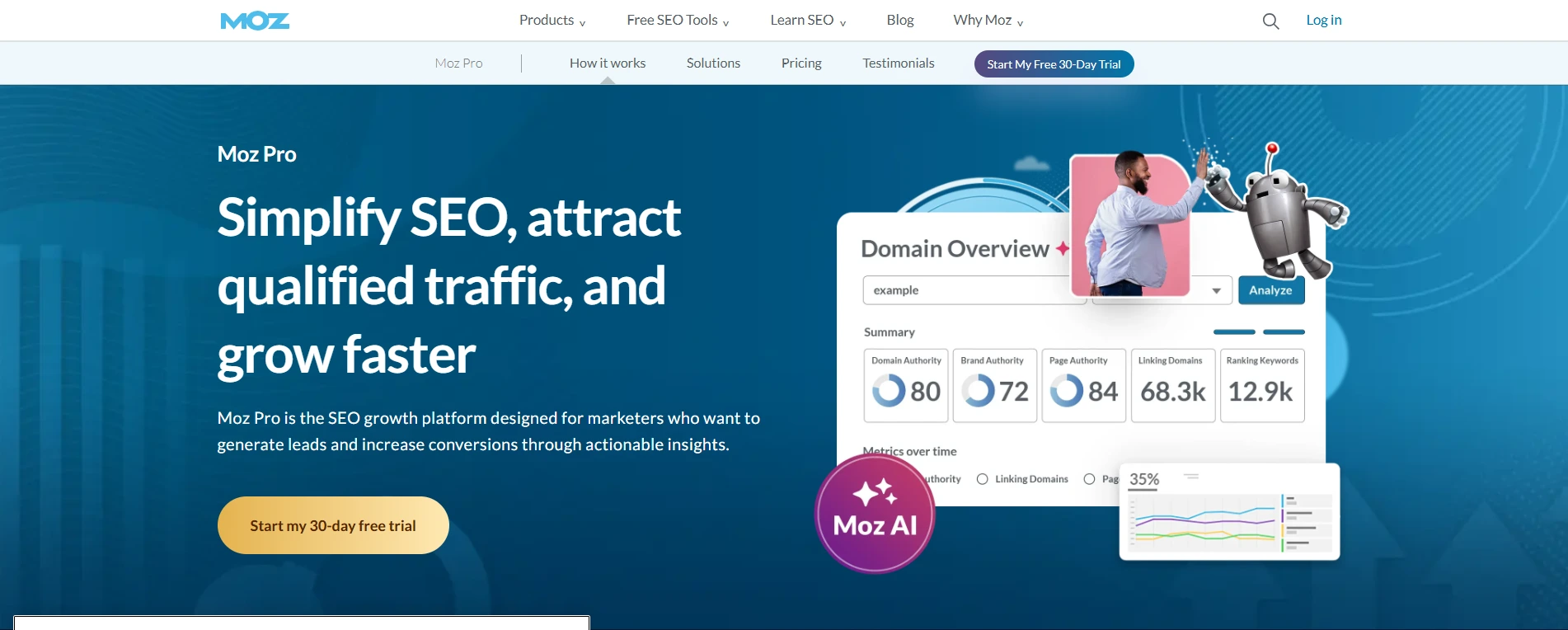Open the site search magnifier icon
1568x630 pixels.
(x=1270, y=21)
